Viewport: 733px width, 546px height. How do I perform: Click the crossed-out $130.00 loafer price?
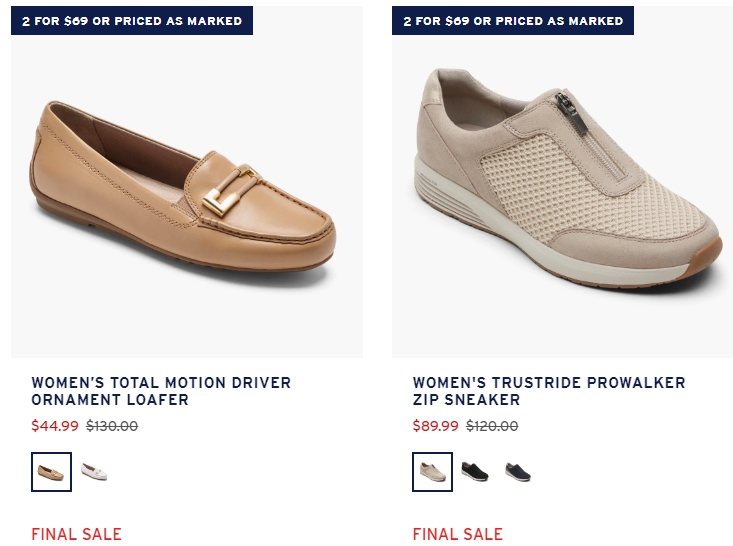(112, 426)
